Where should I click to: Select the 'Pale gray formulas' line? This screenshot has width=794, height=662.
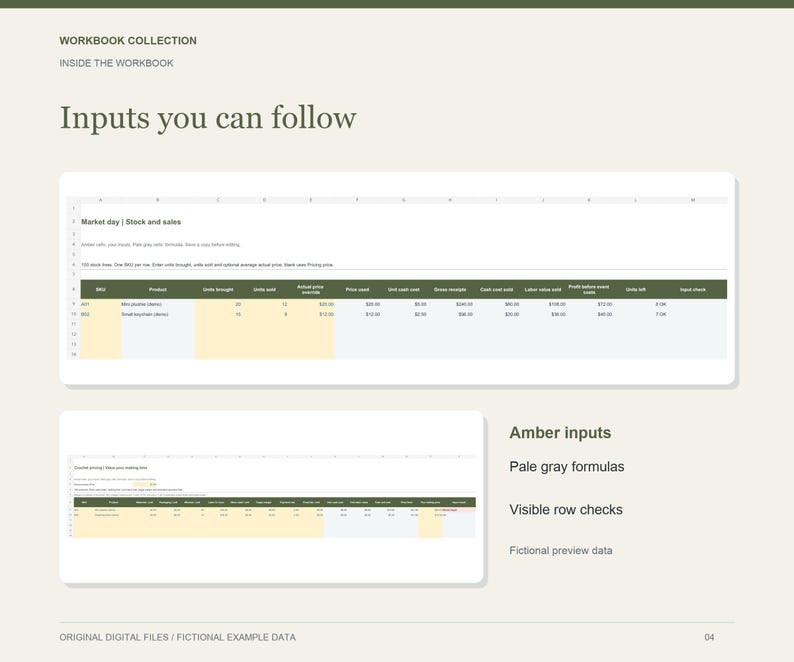pos(567,466)
